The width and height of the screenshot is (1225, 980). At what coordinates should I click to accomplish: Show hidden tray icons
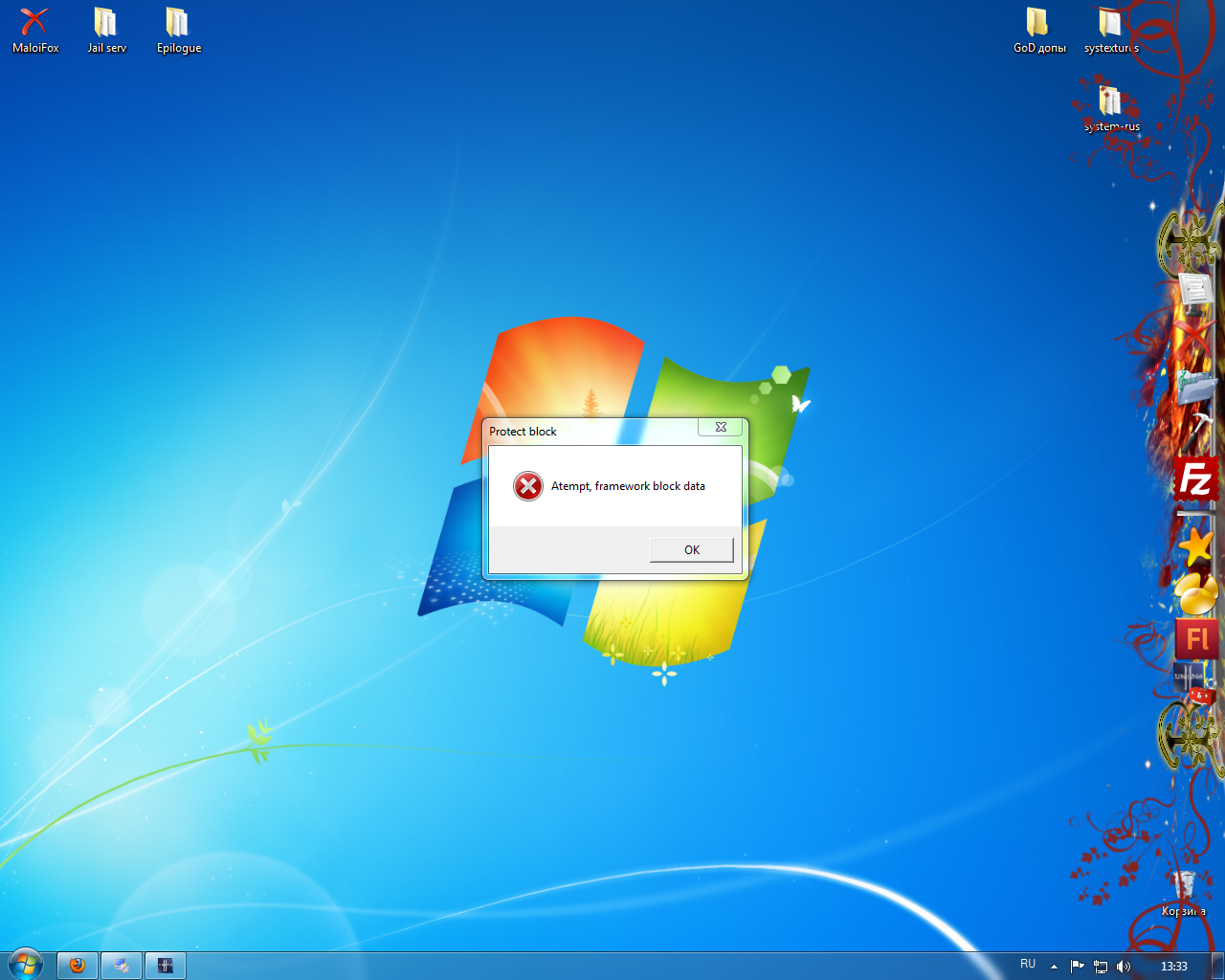point(1054,967)
